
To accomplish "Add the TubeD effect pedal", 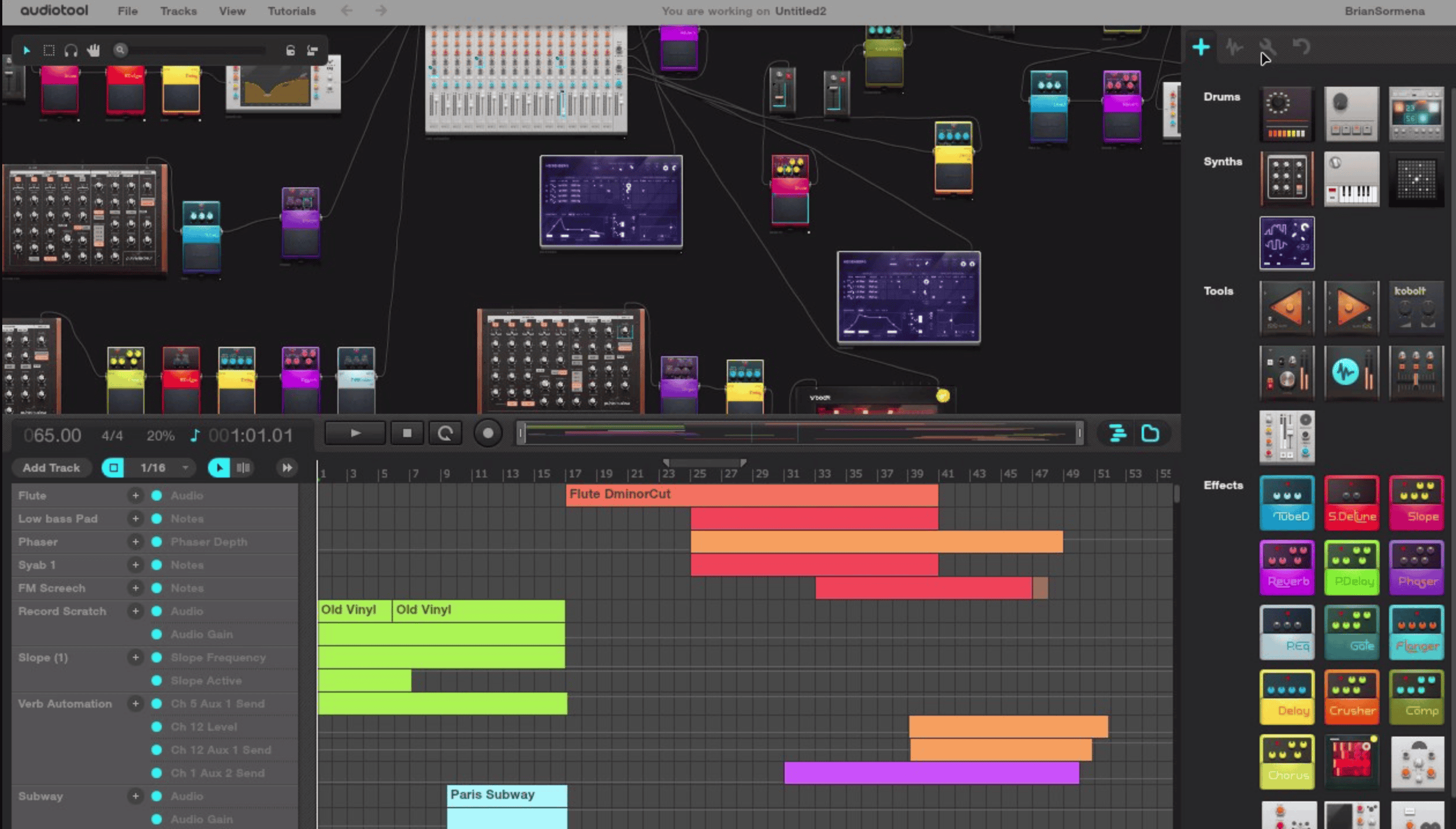I will [x=1287, y=502].
